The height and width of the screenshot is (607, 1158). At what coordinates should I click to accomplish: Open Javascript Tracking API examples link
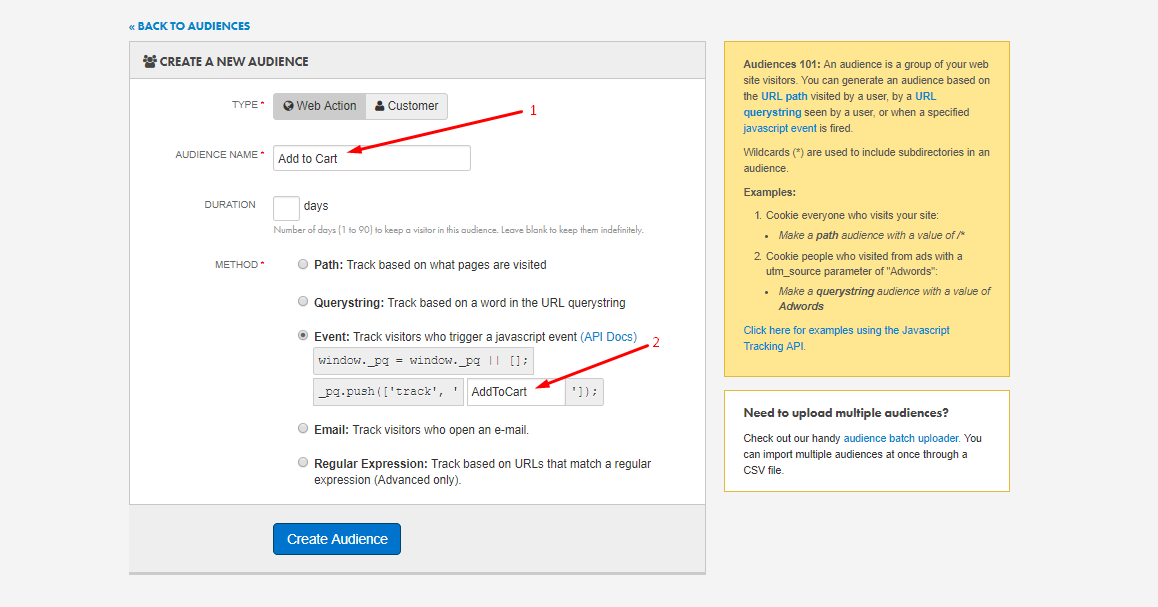click(846, 338)
